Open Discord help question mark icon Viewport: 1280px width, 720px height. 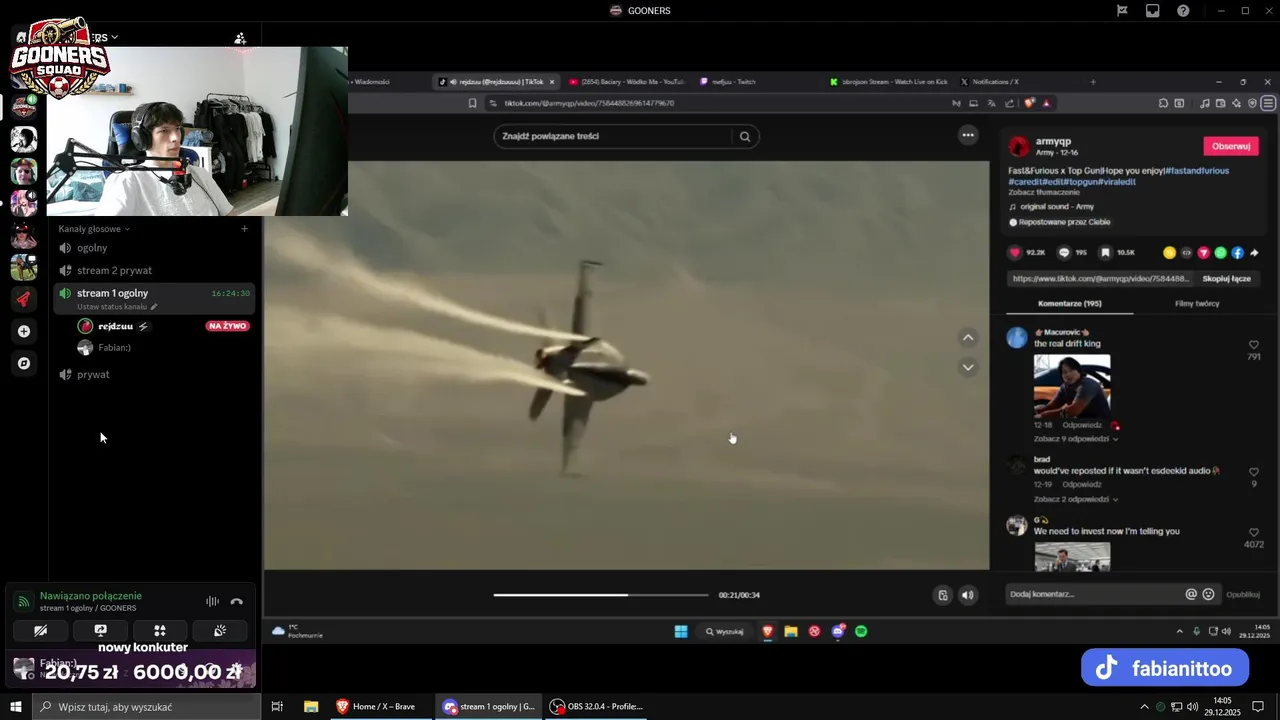coord(1183,11)
